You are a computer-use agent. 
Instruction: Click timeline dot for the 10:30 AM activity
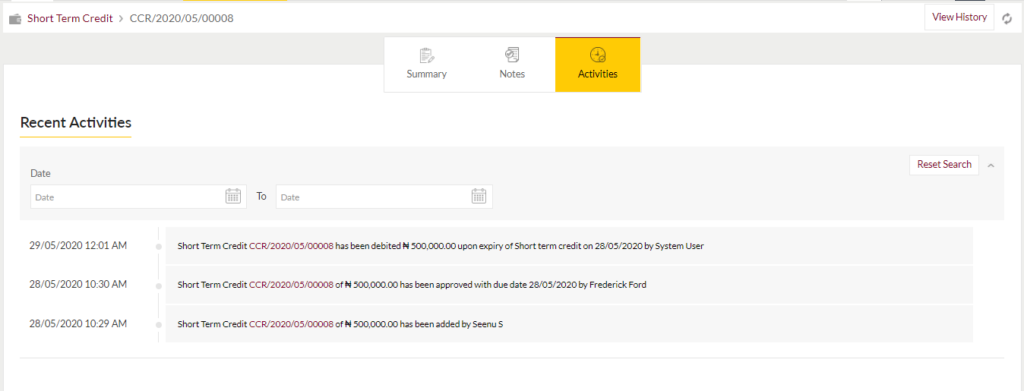point(158,286)
